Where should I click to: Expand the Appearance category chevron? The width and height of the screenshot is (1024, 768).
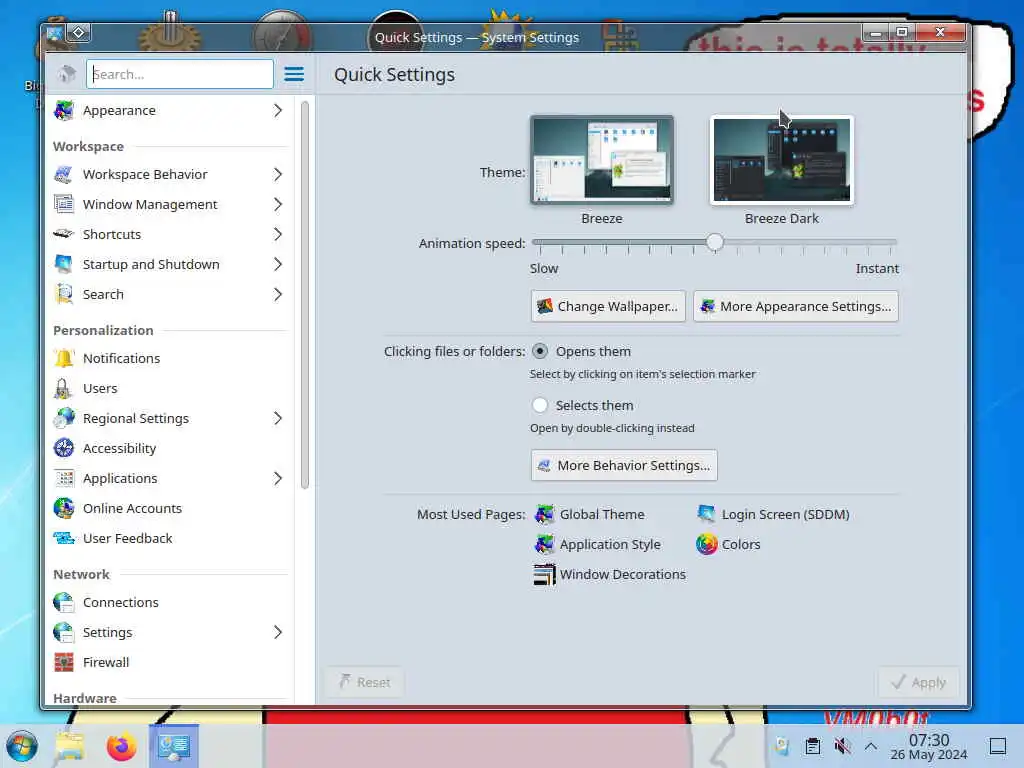point(278,110)
